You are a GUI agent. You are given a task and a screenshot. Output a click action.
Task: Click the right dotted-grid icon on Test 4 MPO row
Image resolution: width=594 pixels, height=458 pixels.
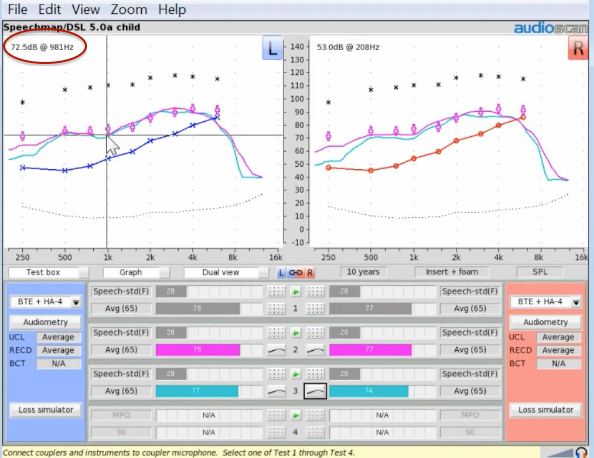tap(315, 415)
